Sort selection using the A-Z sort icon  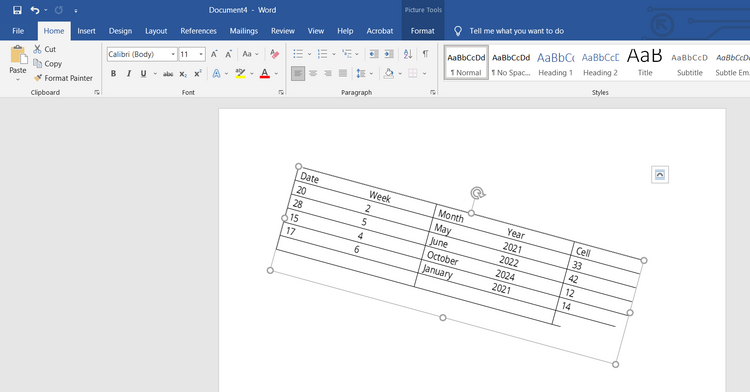[408, 54]
